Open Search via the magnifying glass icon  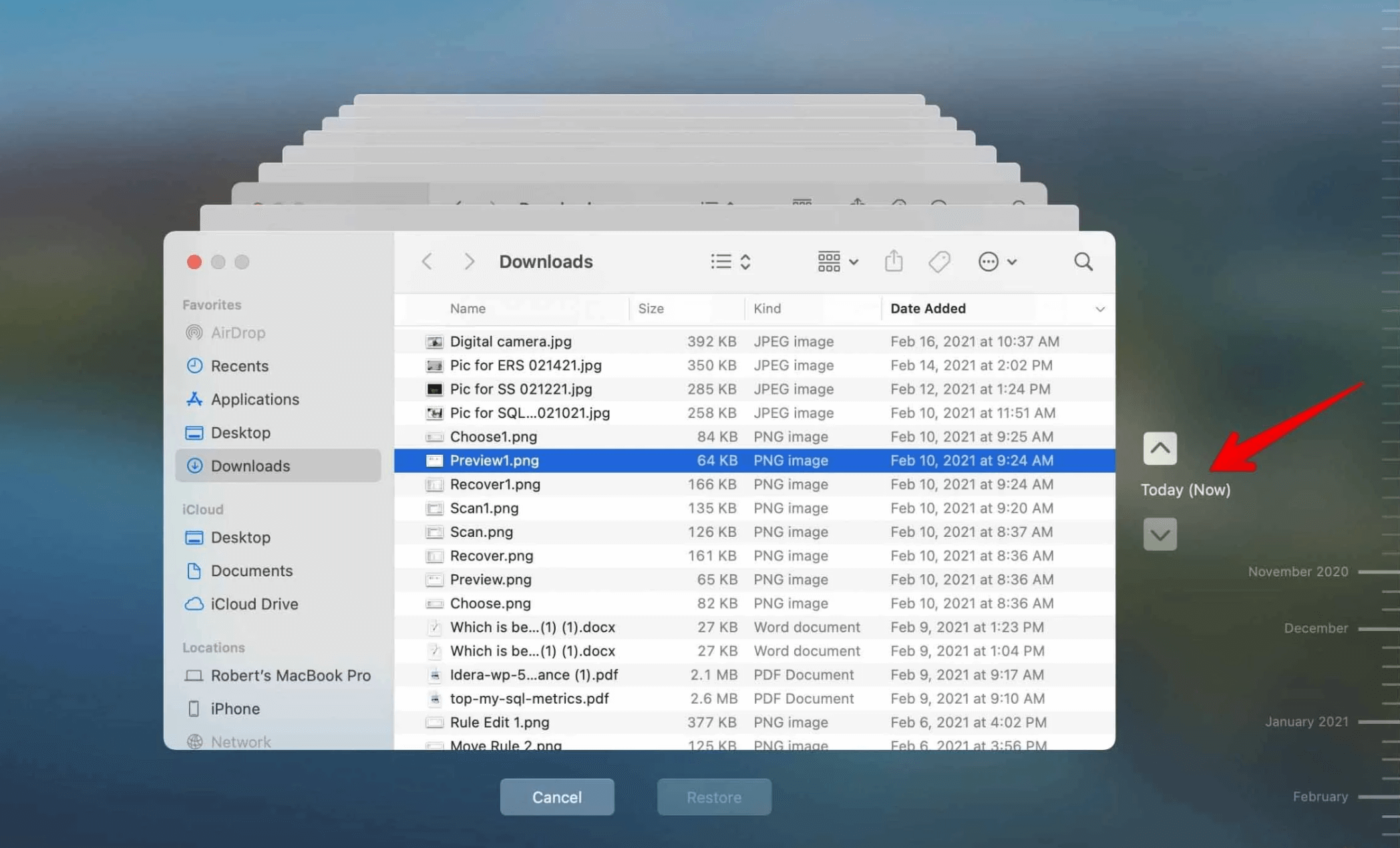point(1083,261)
